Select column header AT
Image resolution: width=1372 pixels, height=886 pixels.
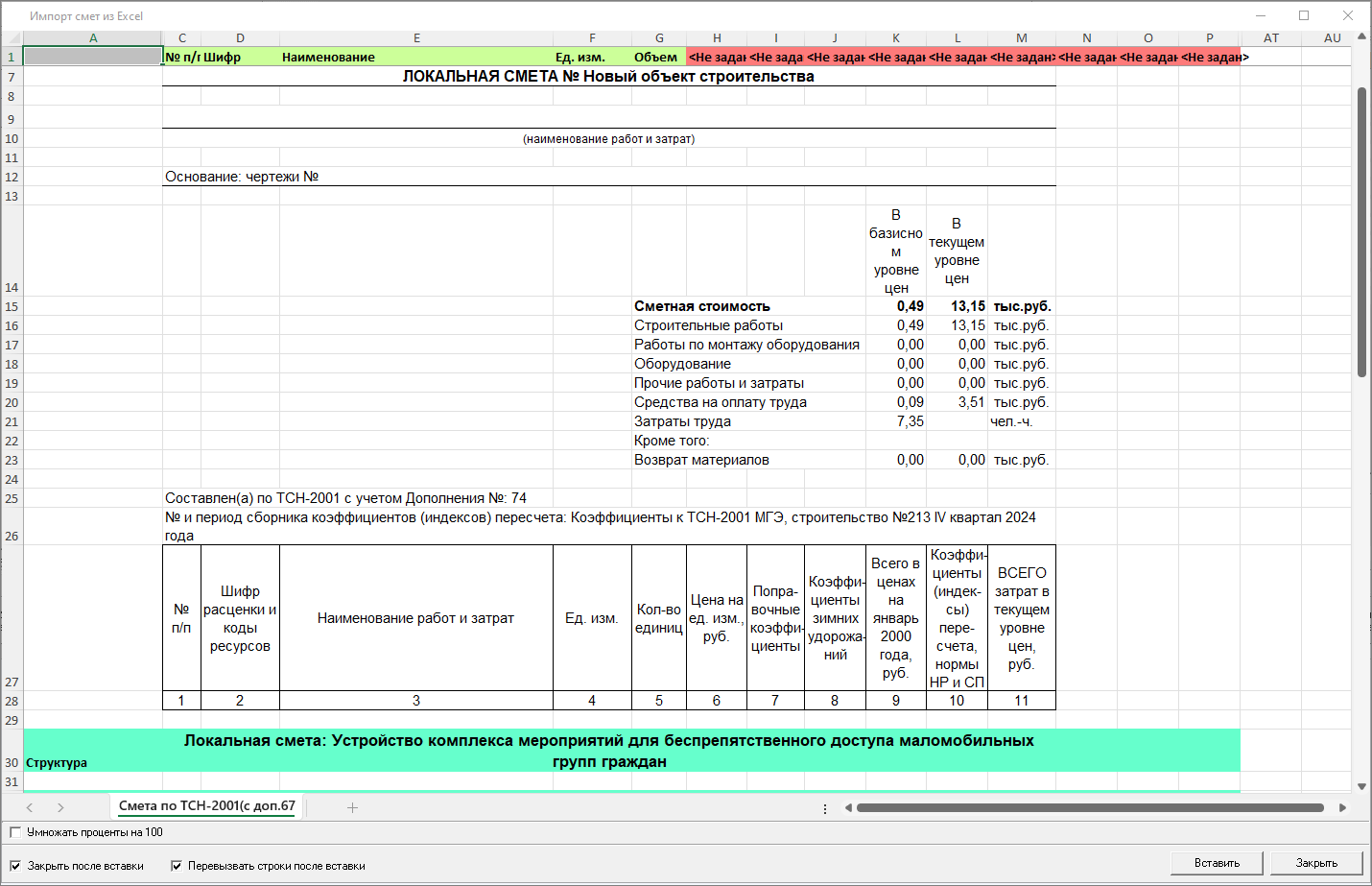coord(1271,37)
